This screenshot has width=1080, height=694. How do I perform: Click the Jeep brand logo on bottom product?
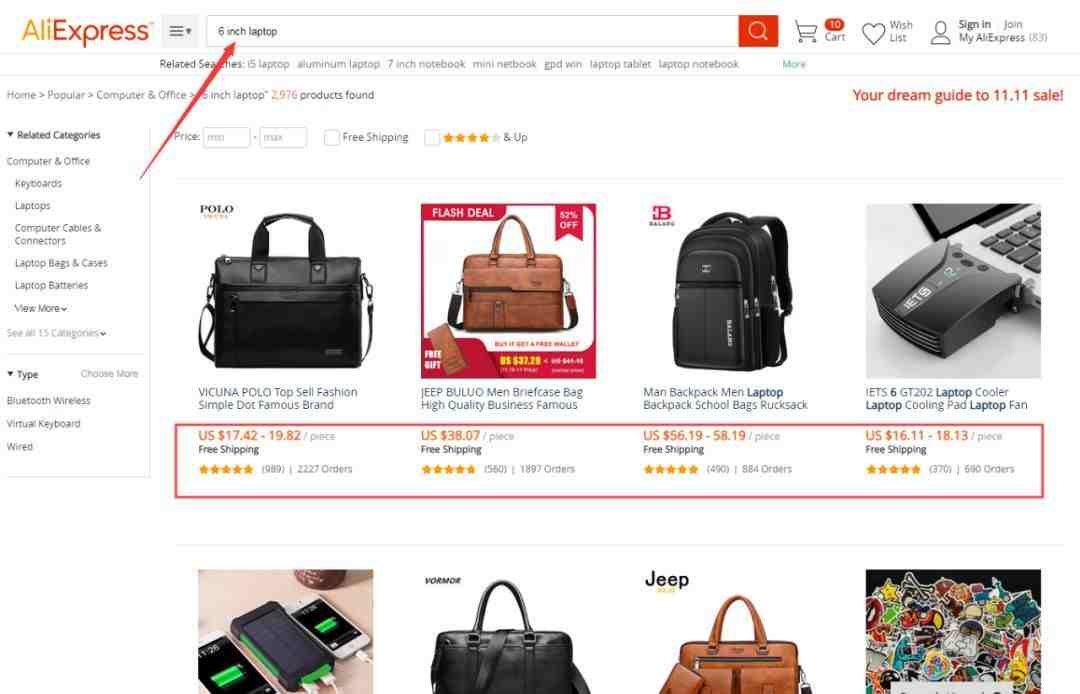click(x=667, y=581)
